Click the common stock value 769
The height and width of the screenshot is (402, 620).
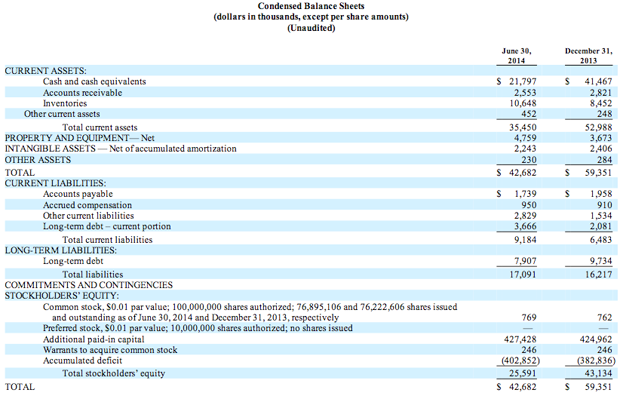[529, 318]
